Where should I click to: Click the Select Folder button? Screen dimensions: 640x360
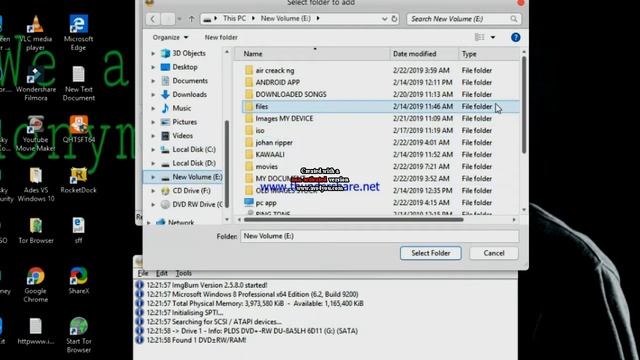point(431,253)
